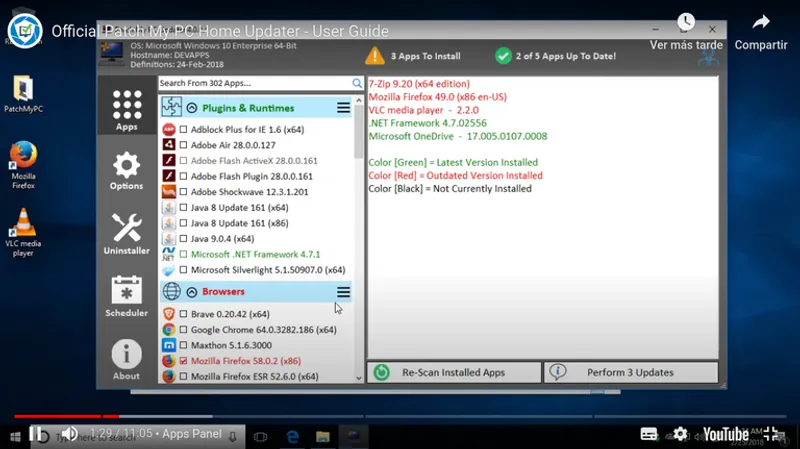Click the yellow warning triangle icon
The image size is (800, 449).
(x=375, y=56)
